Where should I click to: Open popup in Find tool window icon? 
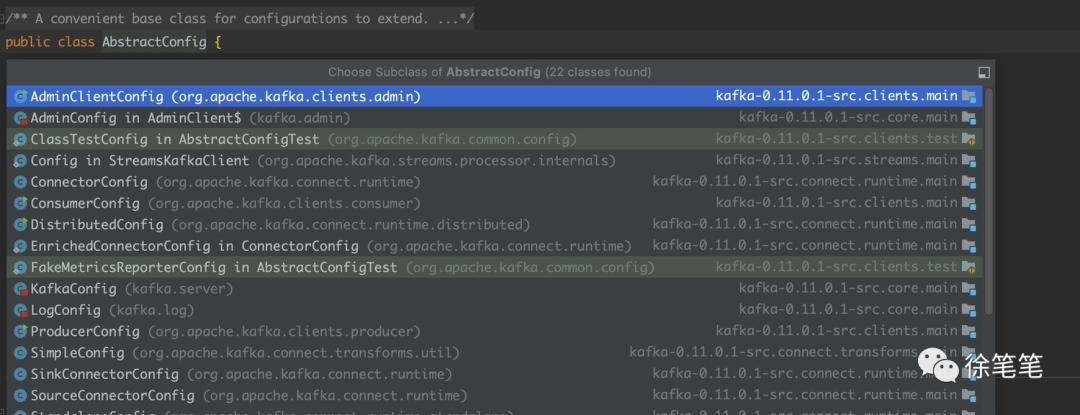tap(984, 72)
